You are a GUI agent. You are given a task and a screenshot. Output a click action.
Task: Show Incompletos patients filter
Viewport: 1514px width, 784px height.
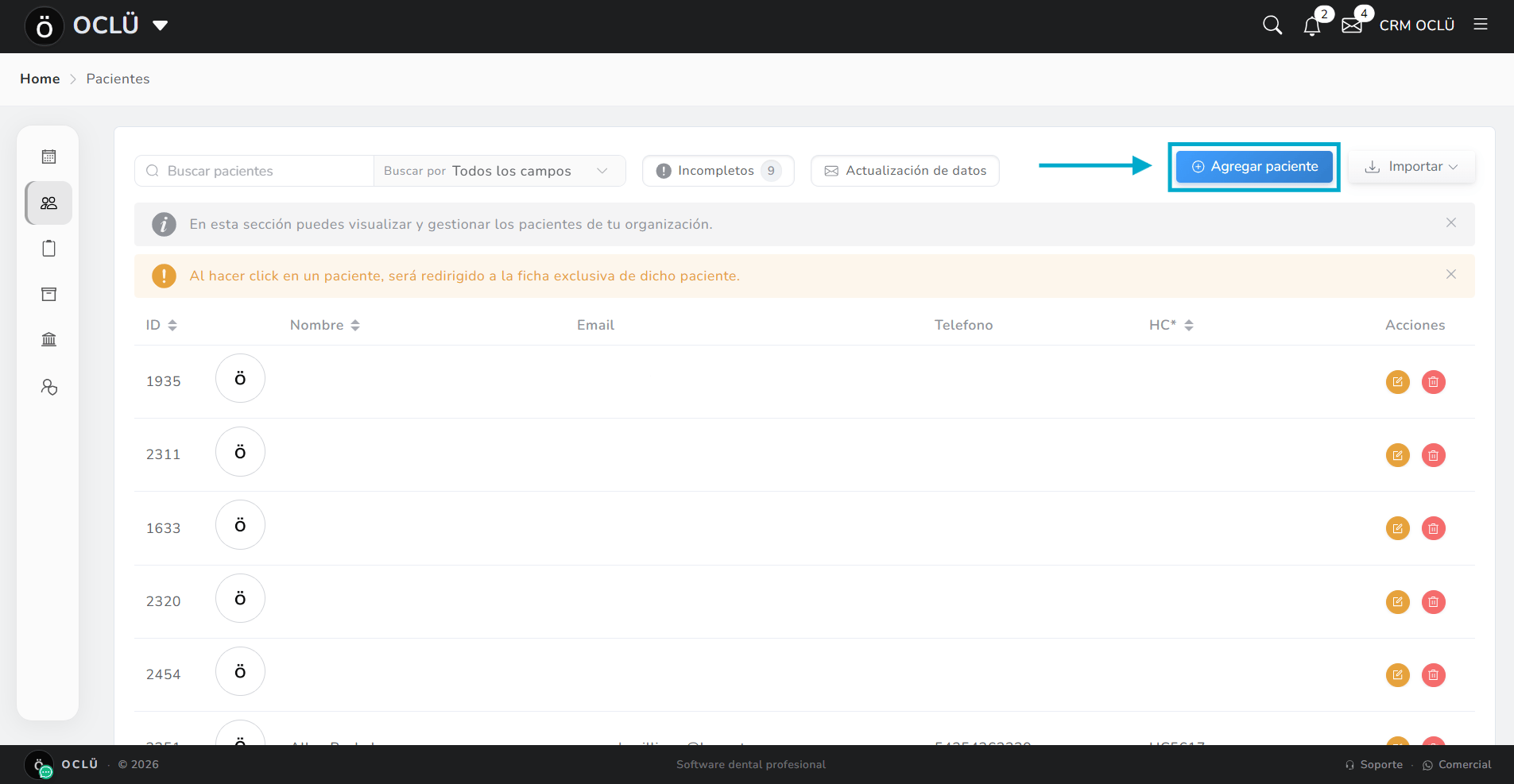(718, 171)
